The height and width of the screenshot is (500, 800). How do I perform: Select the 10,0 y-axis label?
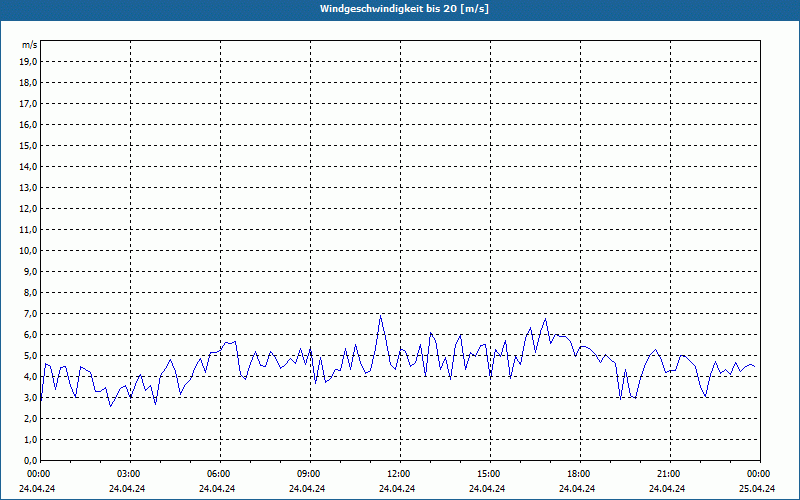28,251
